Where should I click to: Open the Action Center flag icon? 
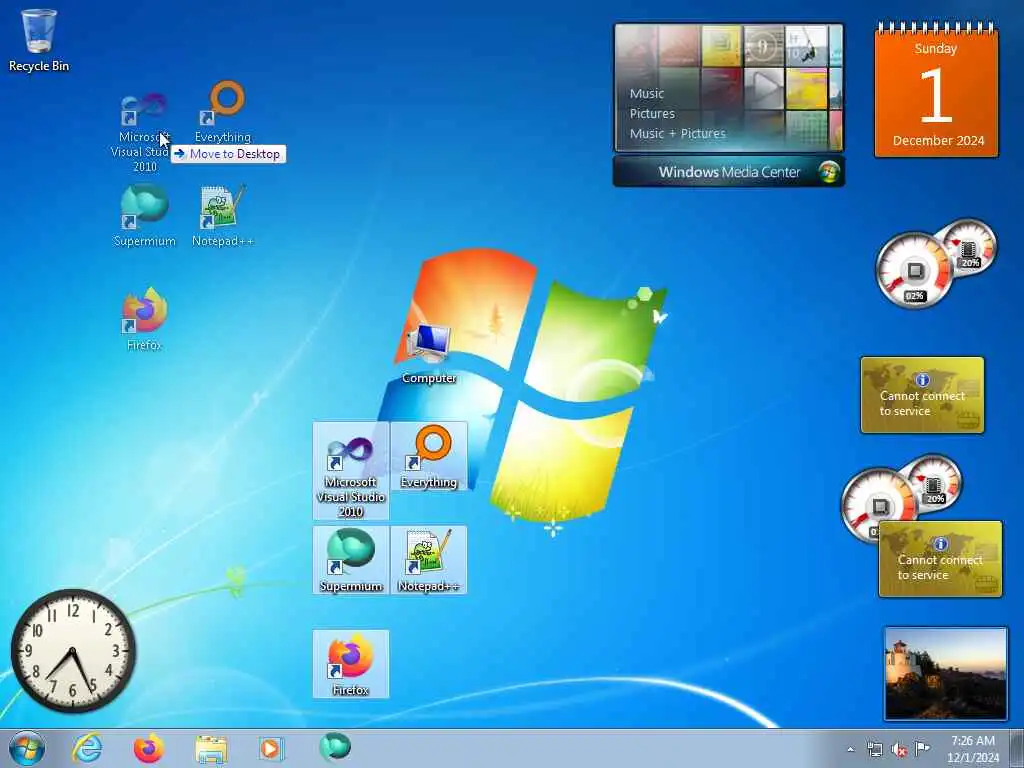pyautogui.click(x=921, y=749)
